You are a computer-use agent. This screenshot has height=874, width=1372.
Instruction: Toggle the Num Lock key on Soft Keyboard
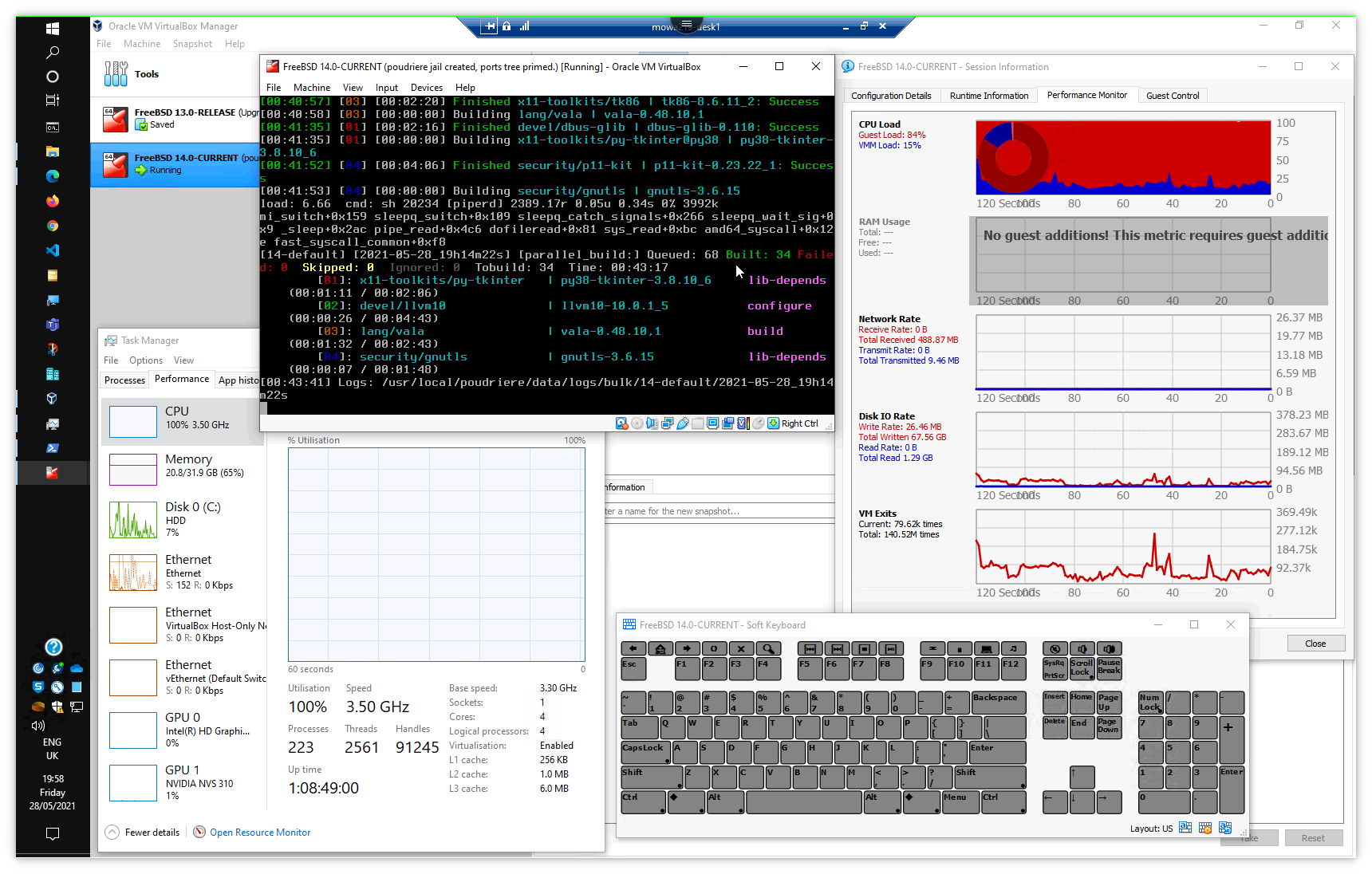click(1151, 703)
